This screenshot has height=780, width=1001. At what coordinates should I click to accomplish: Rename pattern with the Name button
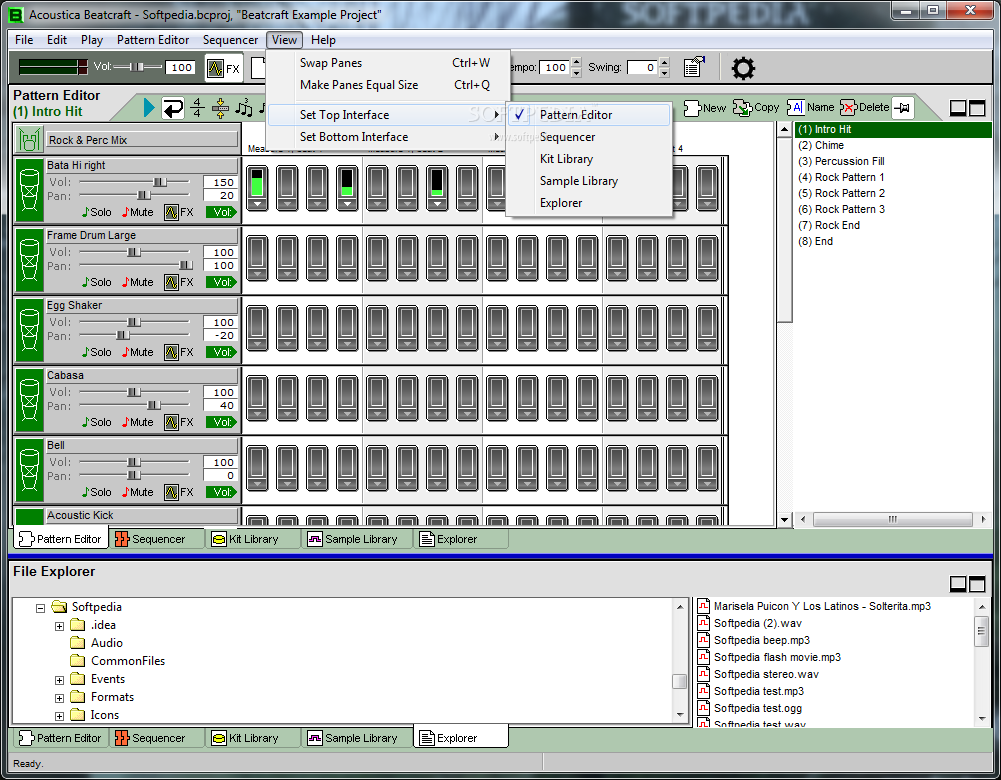(811, 108)
